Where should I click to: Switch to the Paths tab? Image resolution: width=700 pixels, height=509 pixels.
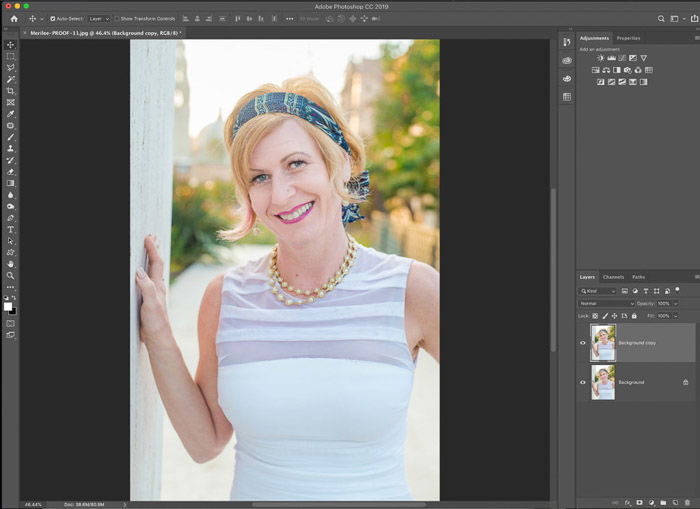(x=638, y=277)
